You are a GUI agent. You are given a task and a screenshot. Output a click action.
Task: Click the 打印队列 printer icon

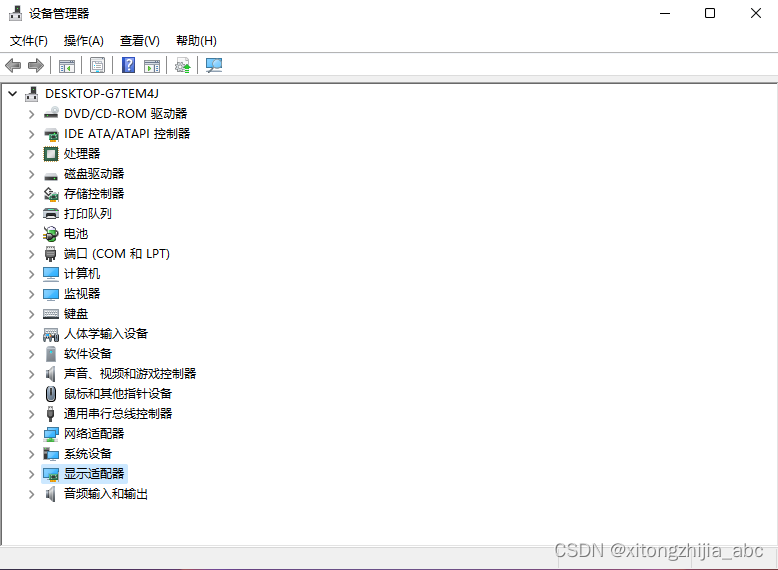(x=51, y=214)
